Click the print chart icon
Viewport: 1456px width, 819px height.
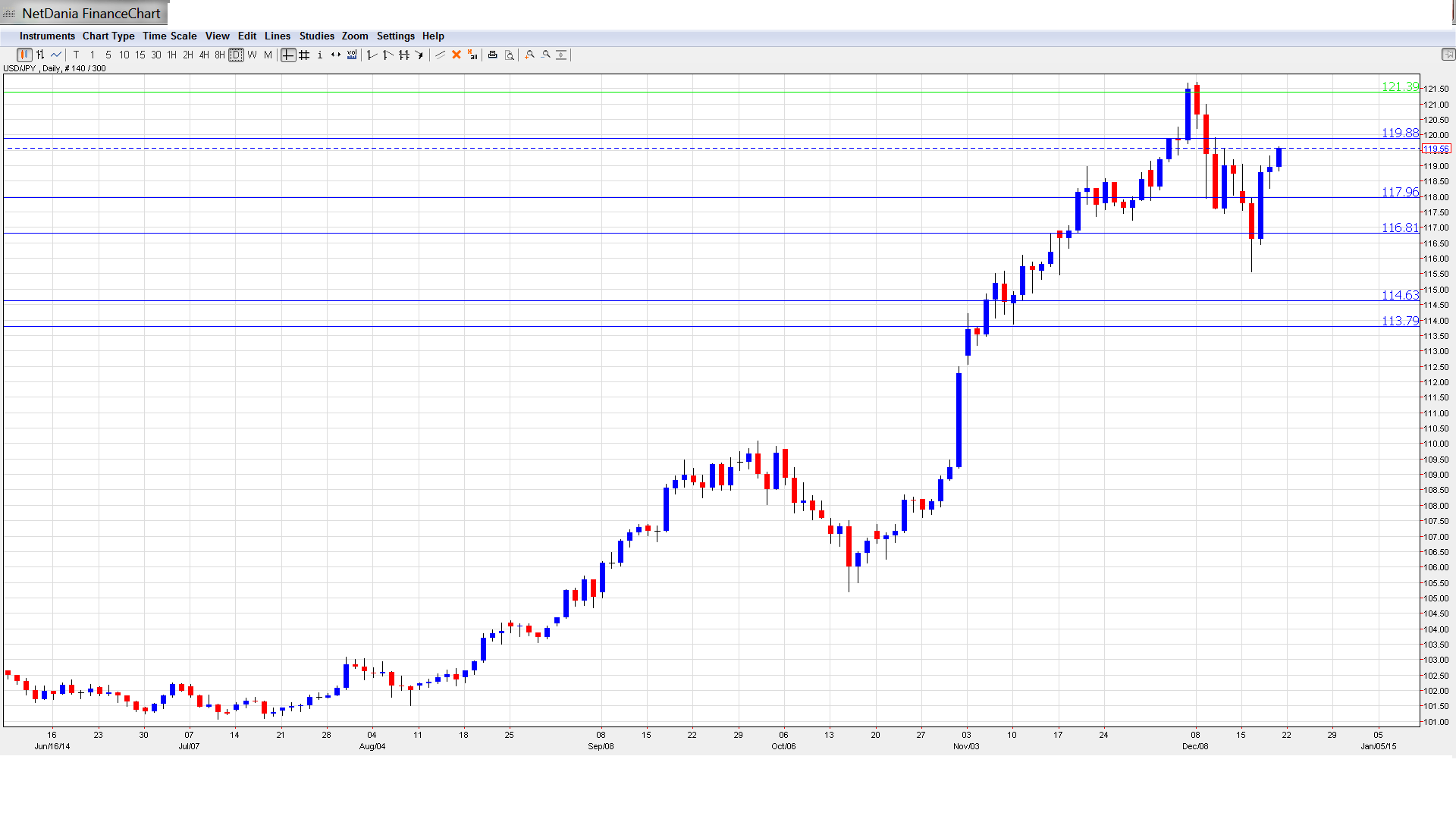pyautogui.click(x=493, y=55)
